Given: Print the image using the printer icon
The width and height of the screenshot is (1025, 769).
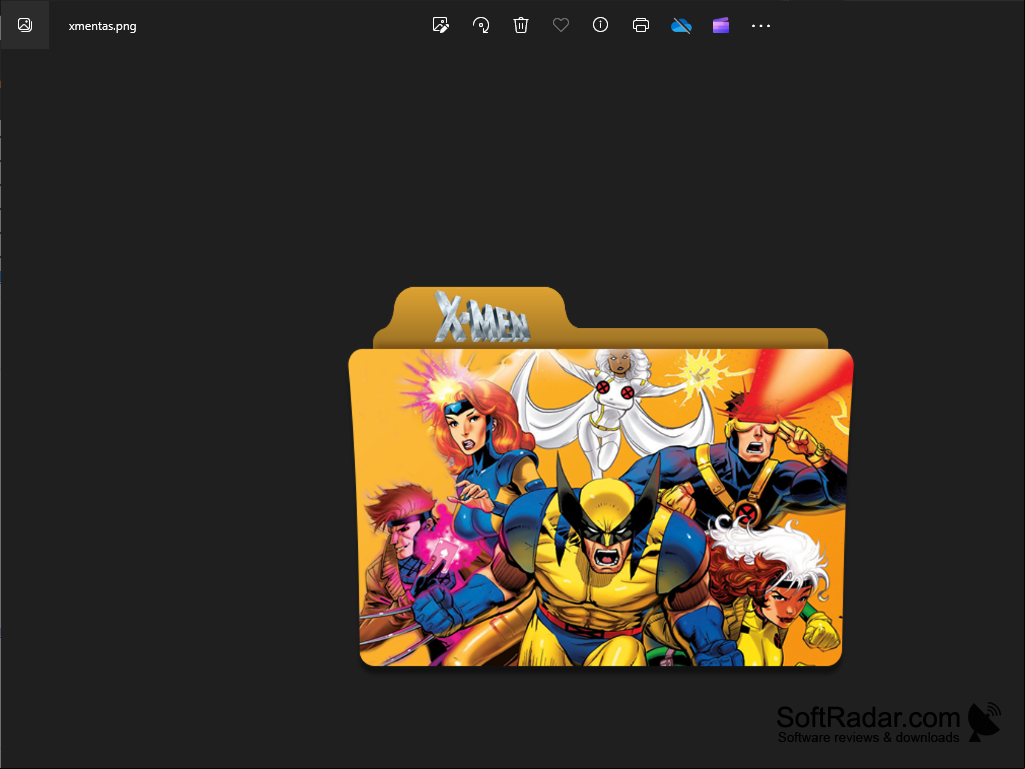Looking at the screenshot, I should pos(641,26).
